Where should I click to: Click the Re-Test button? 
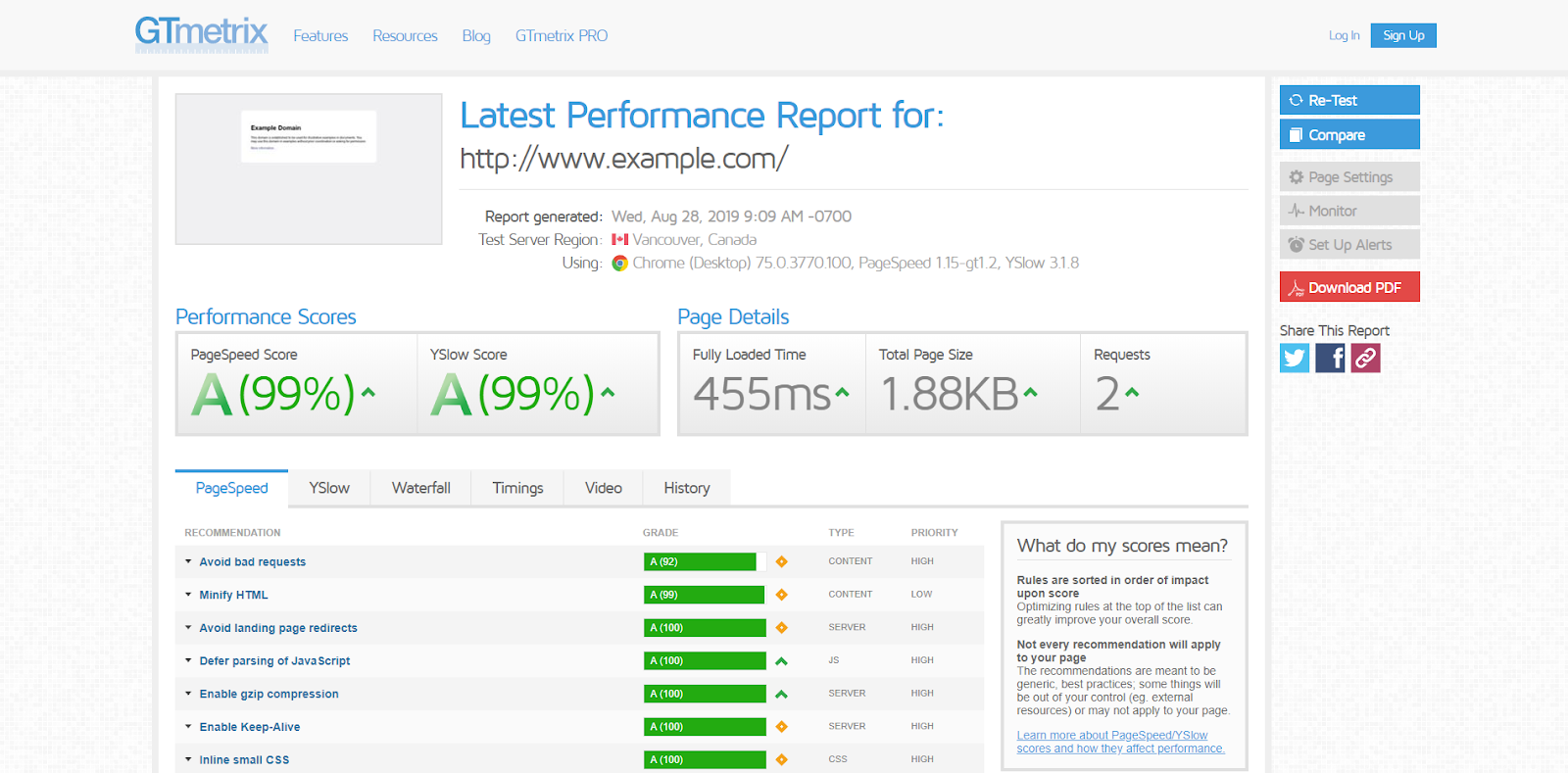click(x=1349, y=100)
